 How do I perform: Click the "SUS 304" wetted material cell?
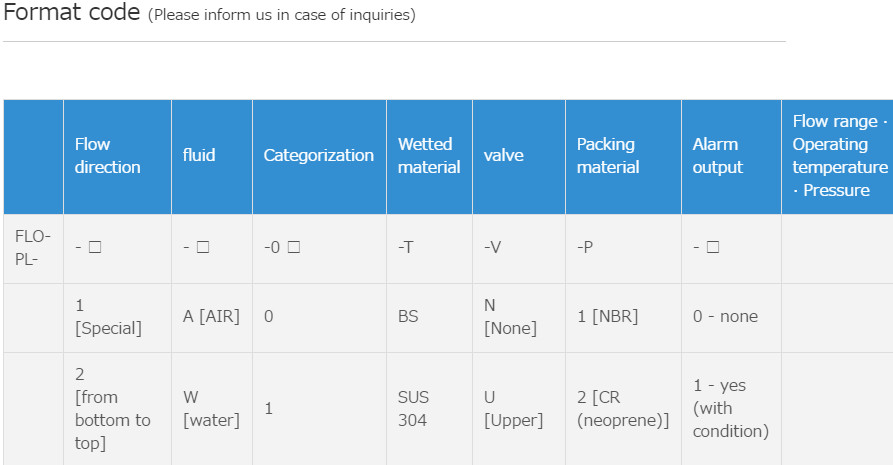tap(414, 408)
